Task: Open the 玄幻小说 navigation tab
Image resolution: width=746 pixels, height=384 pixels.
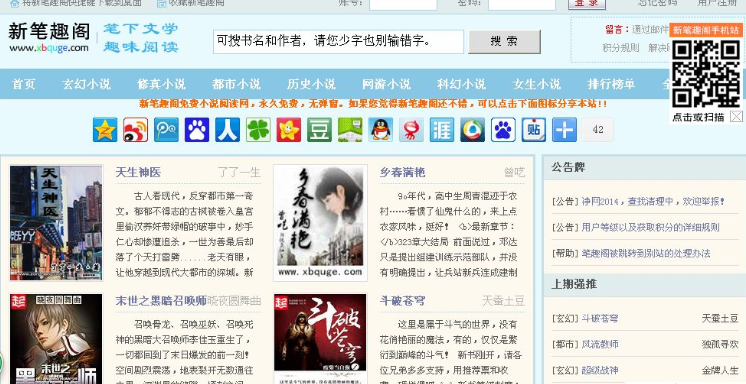Action: click(x=86, y=84)
